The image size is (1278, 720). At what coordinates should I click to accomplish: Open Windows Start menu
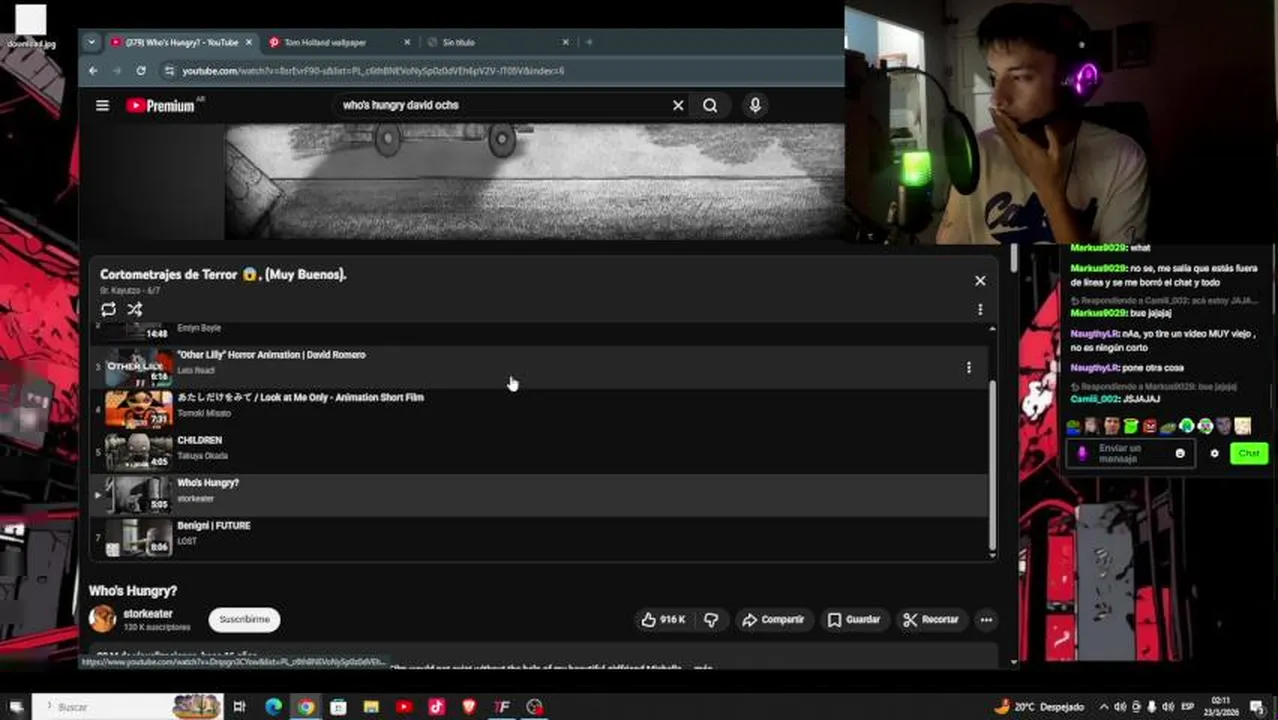click(16, 707)
